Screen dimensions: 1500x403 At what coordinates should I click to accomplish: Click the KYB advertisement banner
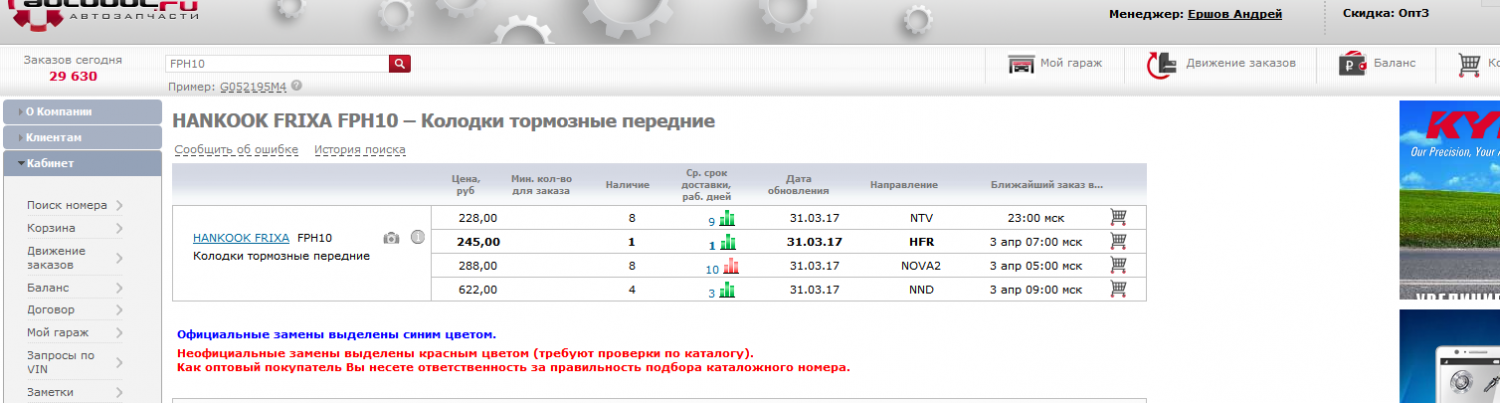pos(1449,200)
